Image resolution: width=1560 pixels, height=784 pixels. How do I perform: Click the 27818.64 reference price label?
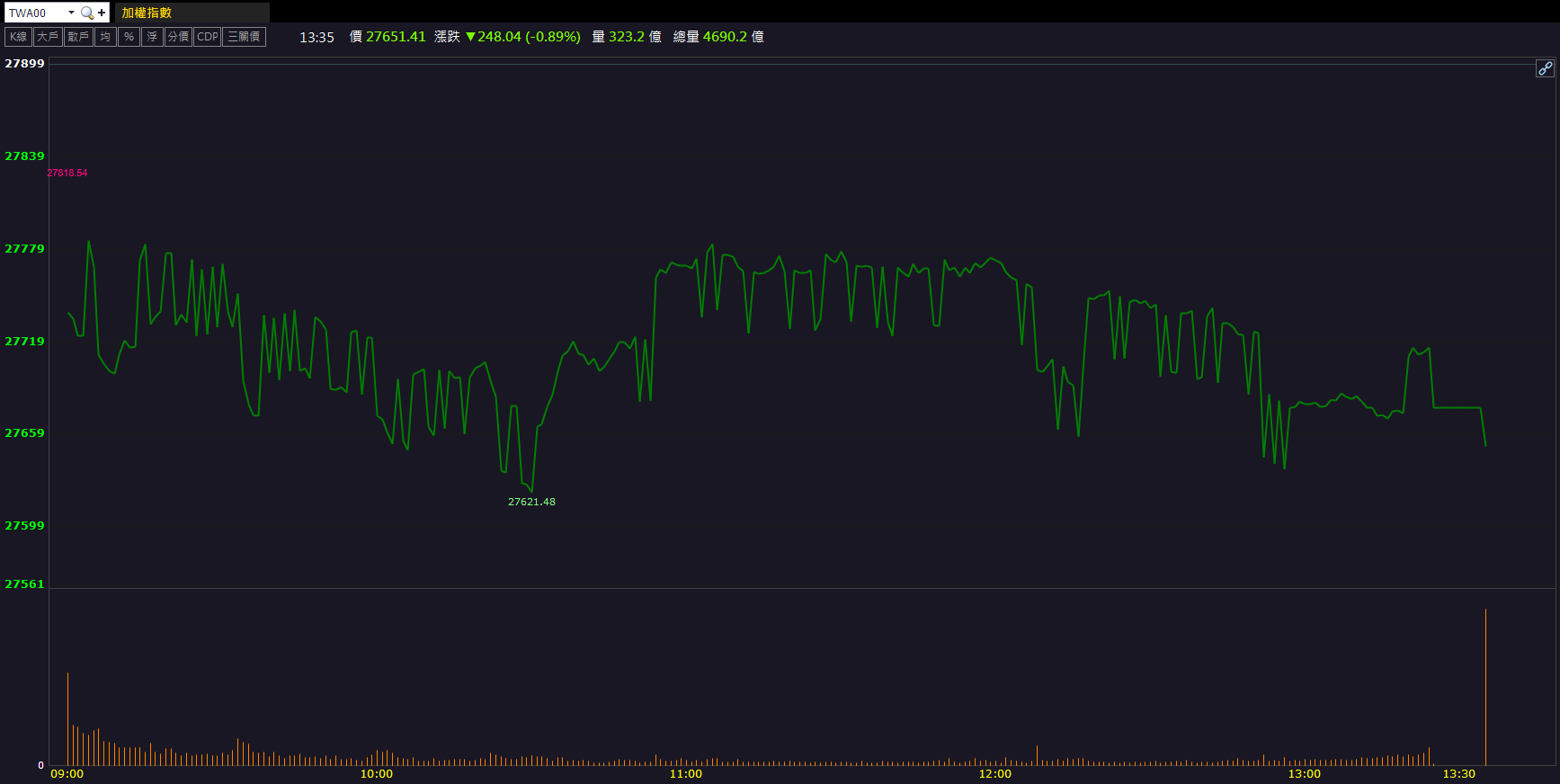pyautogui.click(x=67, y=173)
